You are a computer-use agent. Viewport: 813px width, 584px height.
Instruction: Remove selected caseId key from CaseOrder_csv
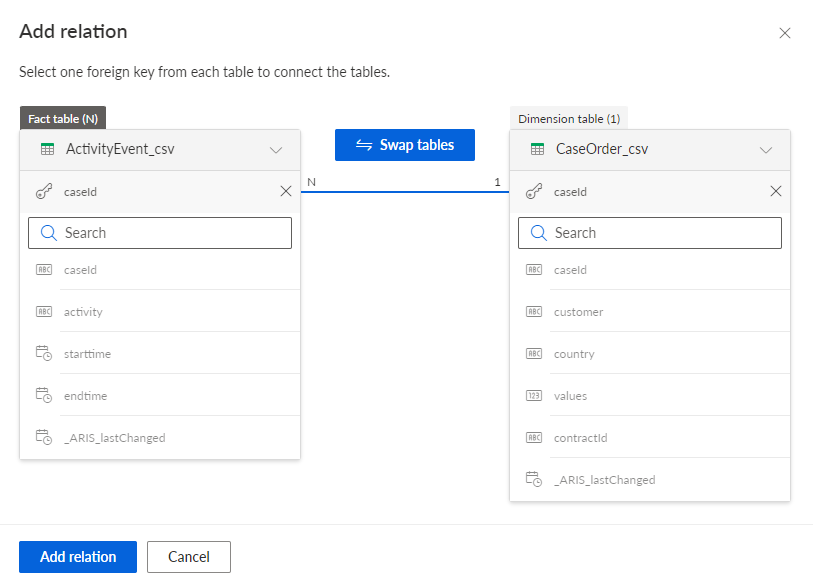776,191
